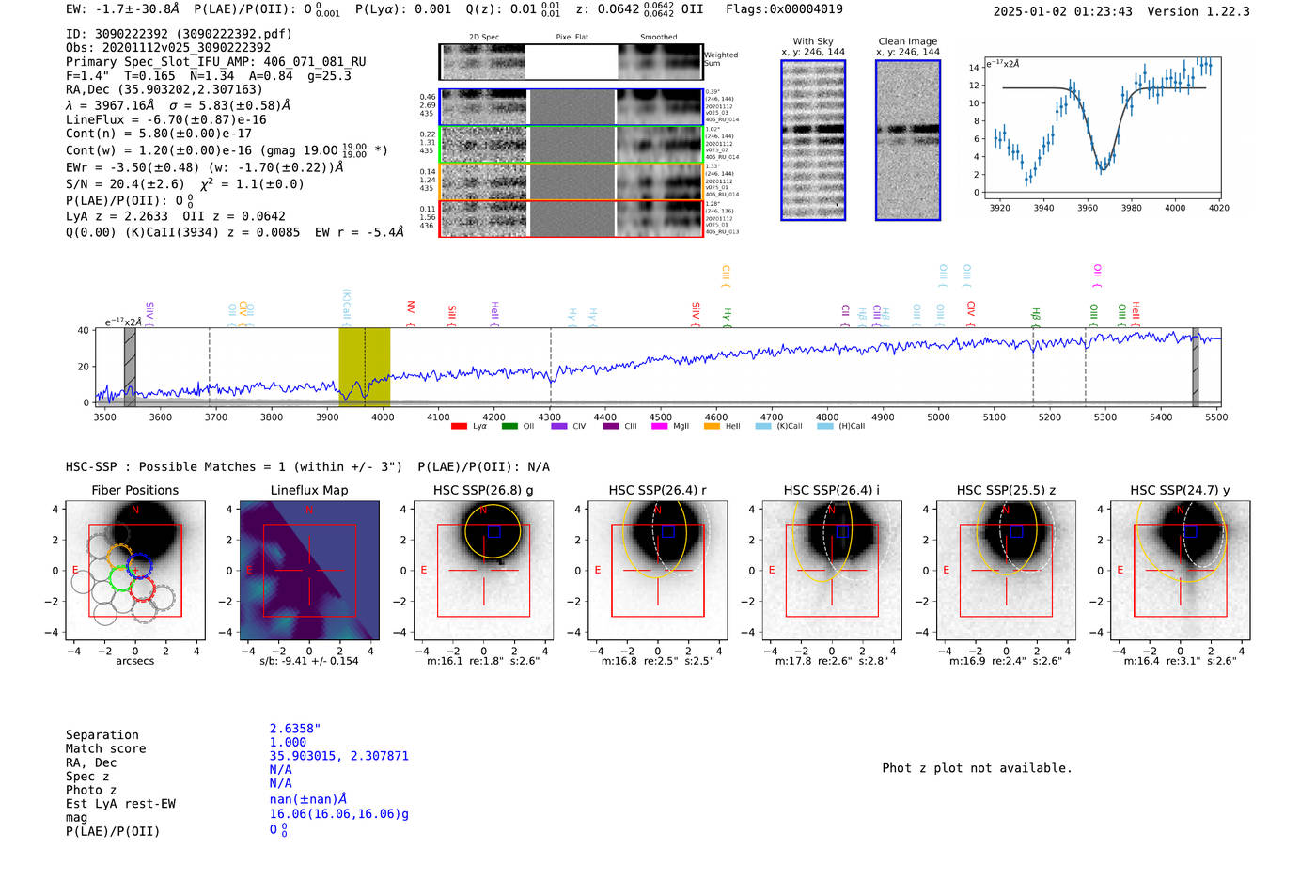
Task: Click the blue fiber circle in Fiber Positions
Action: 139,566
